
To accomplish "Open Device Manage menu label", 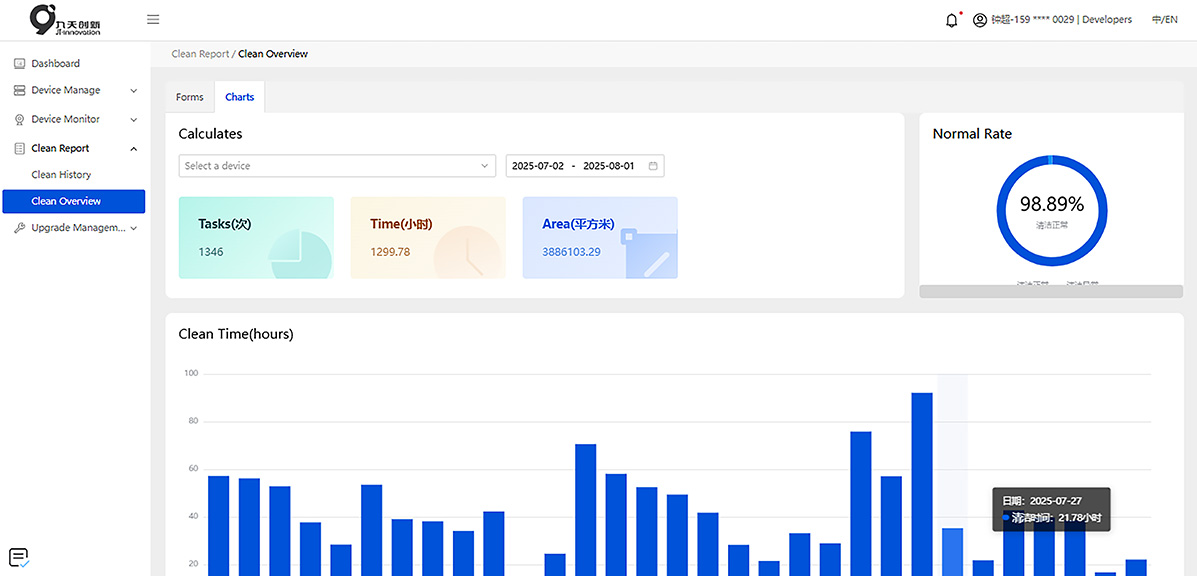I will (66, 90).
